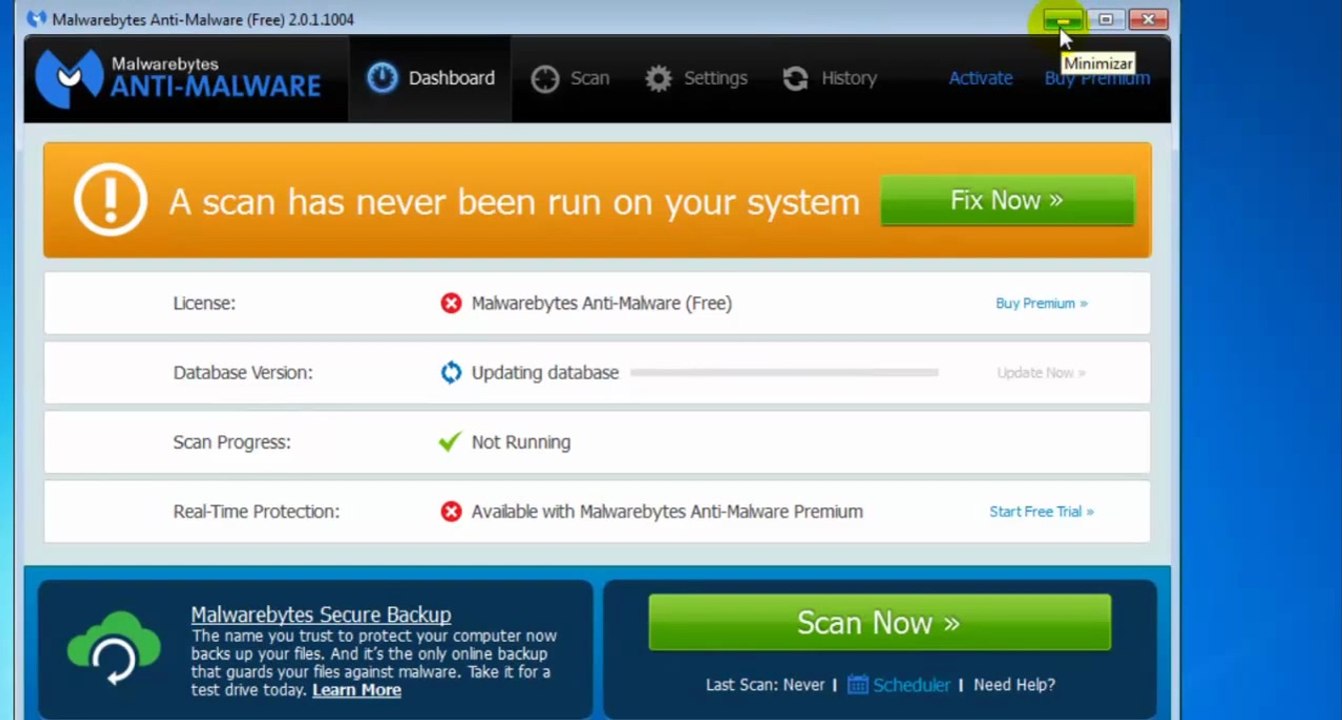The image size is (1342, 720).
Task: Click the 'License:' label
Action: [204, 303]
